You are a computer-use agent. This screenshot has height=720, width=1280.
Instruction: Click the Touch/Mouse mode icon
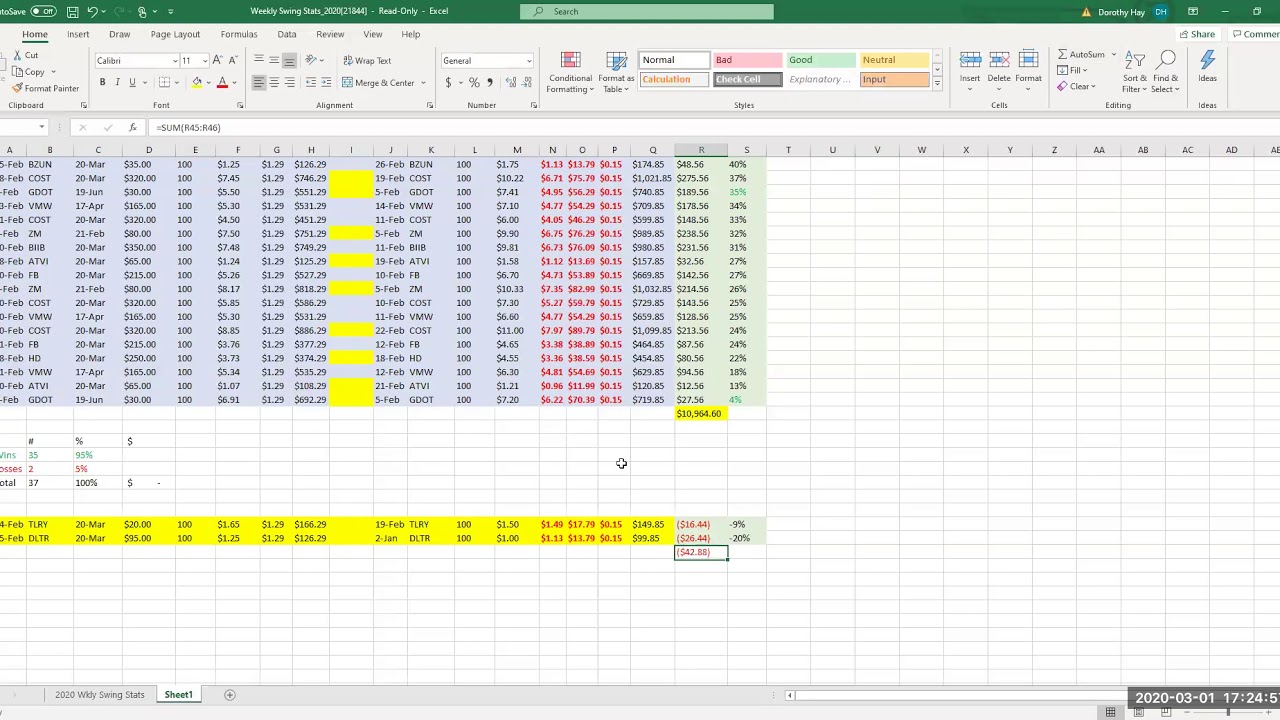pyautogui.click(x=143, y=11)
